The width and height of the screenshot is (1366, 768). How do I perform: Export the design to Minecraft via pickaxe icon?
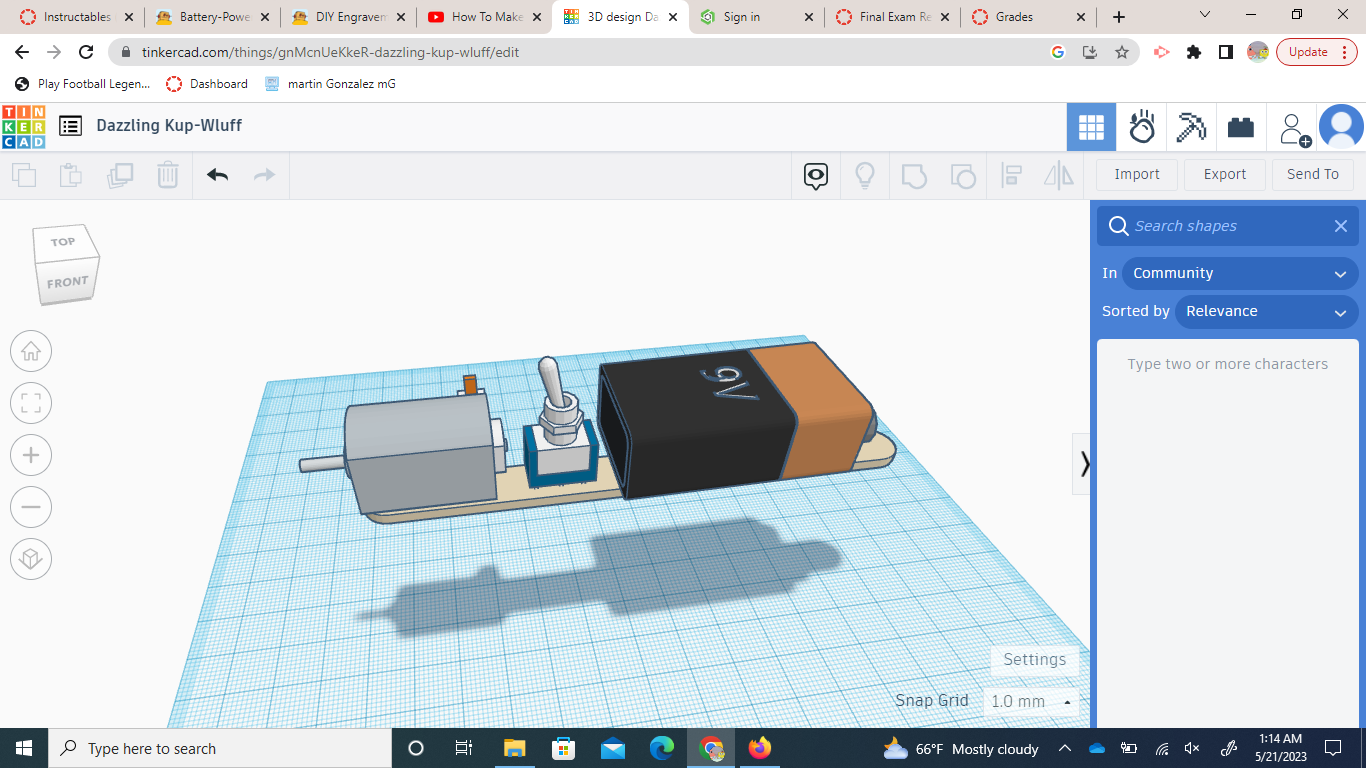[x=1191, y=127]
